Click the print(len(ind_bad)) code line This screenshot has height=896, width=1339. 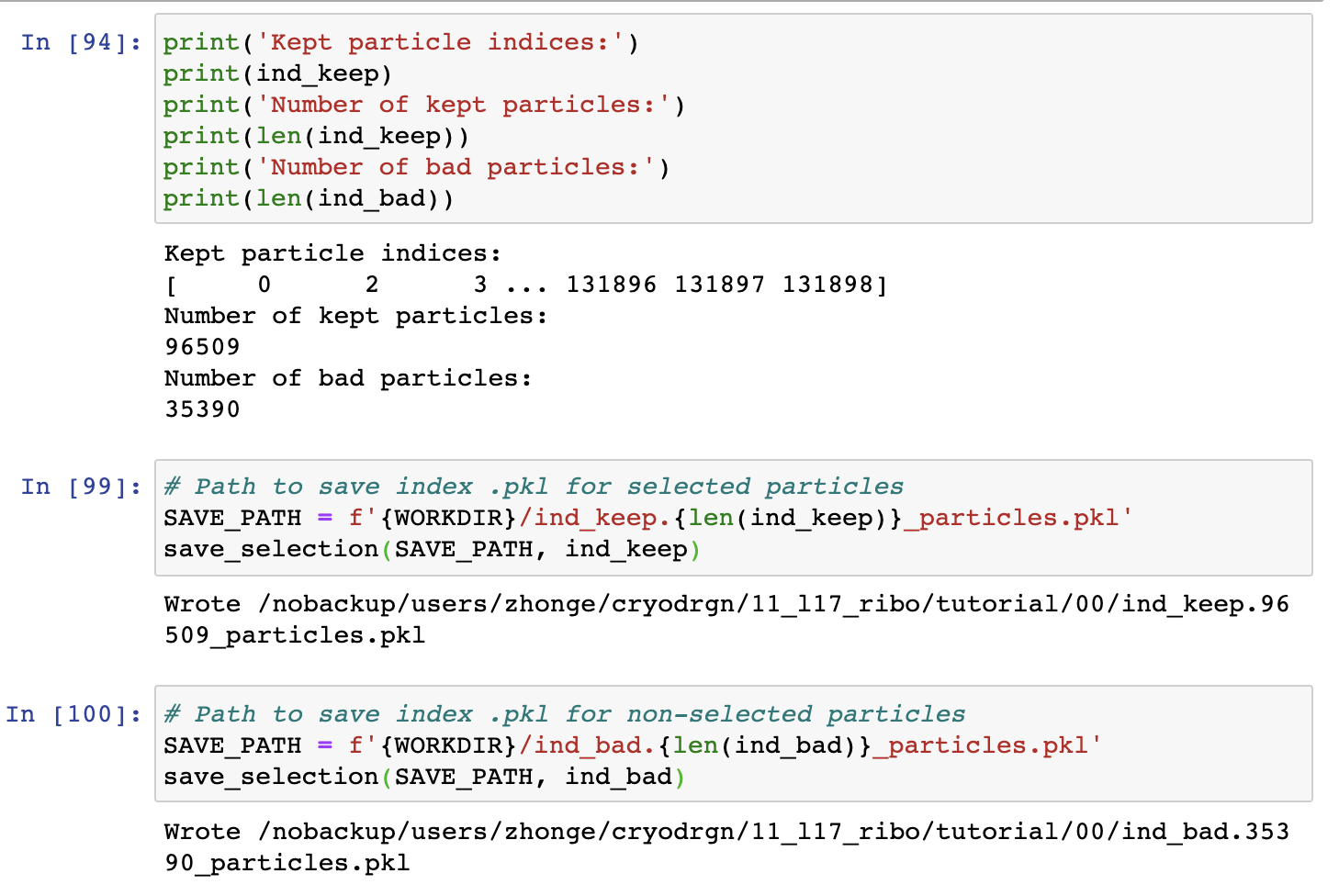pyautogui.click(x=309, y=198)
